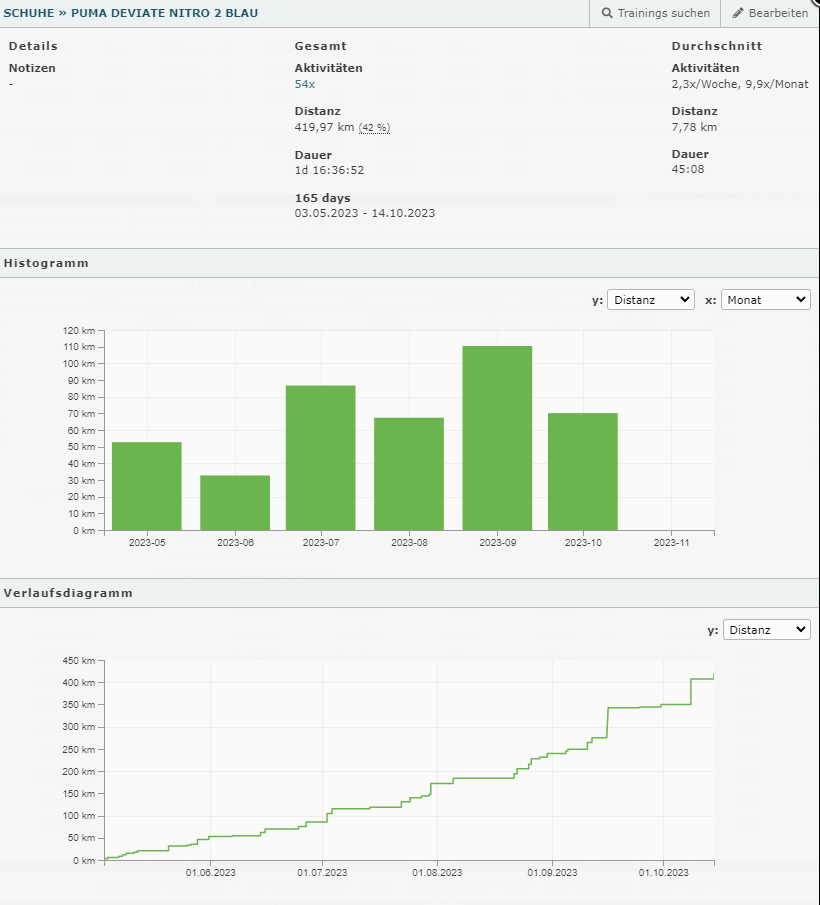Viewport: 820px width, 905px height.
Task: Click the 2023-05 histogram bar
Action: tap(147, 486)
